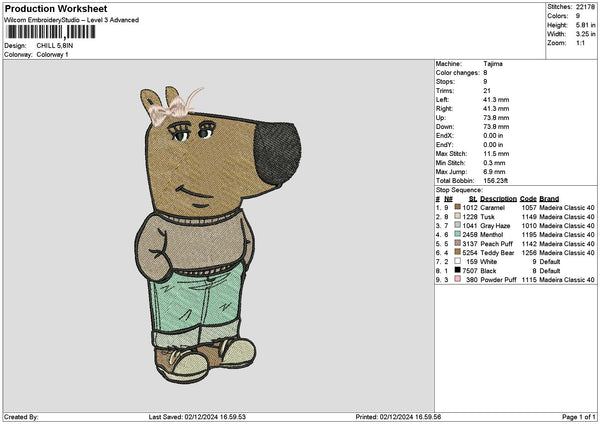Select the Tusk color swatch
This screenshot has height=424, width=600.
point(458,216)
